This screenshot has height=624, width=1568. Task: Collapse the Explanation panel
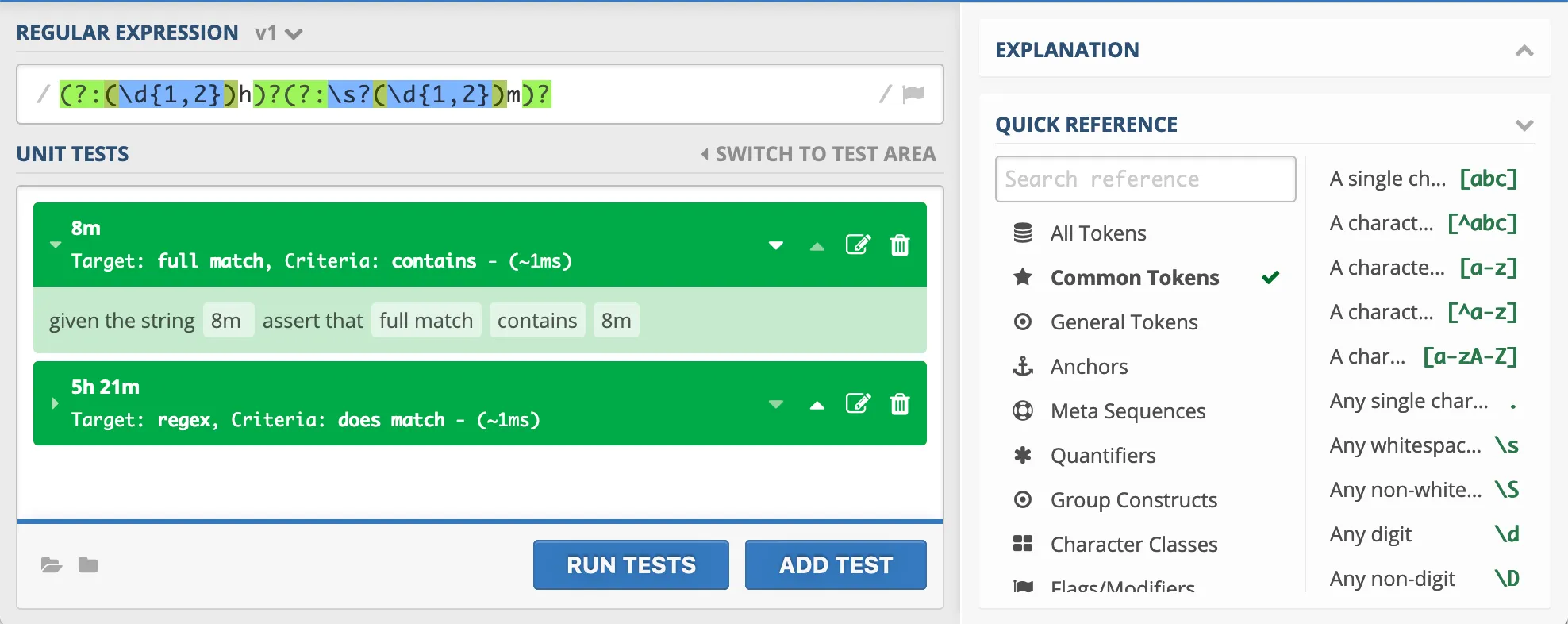1524,51
